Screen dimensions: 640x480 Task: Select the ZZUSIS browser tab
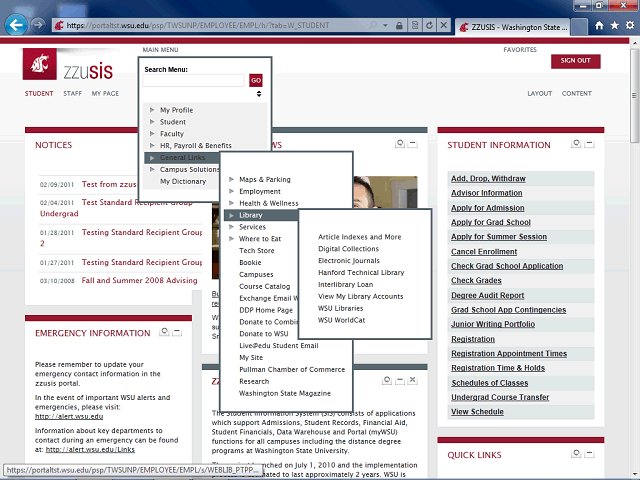513,27
